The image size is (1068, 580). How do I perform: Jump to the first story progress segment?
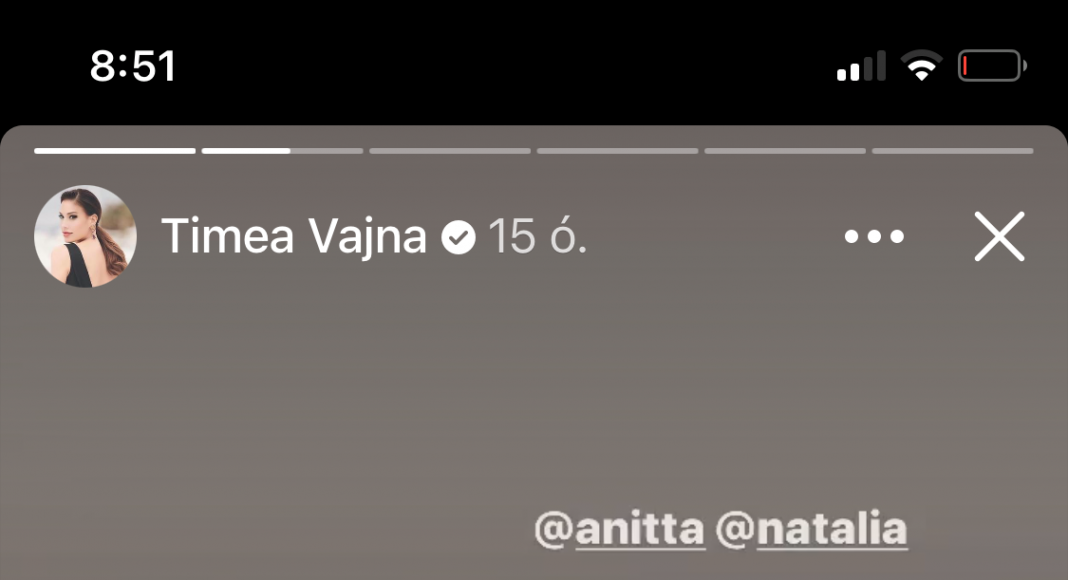tap(114, 151)
